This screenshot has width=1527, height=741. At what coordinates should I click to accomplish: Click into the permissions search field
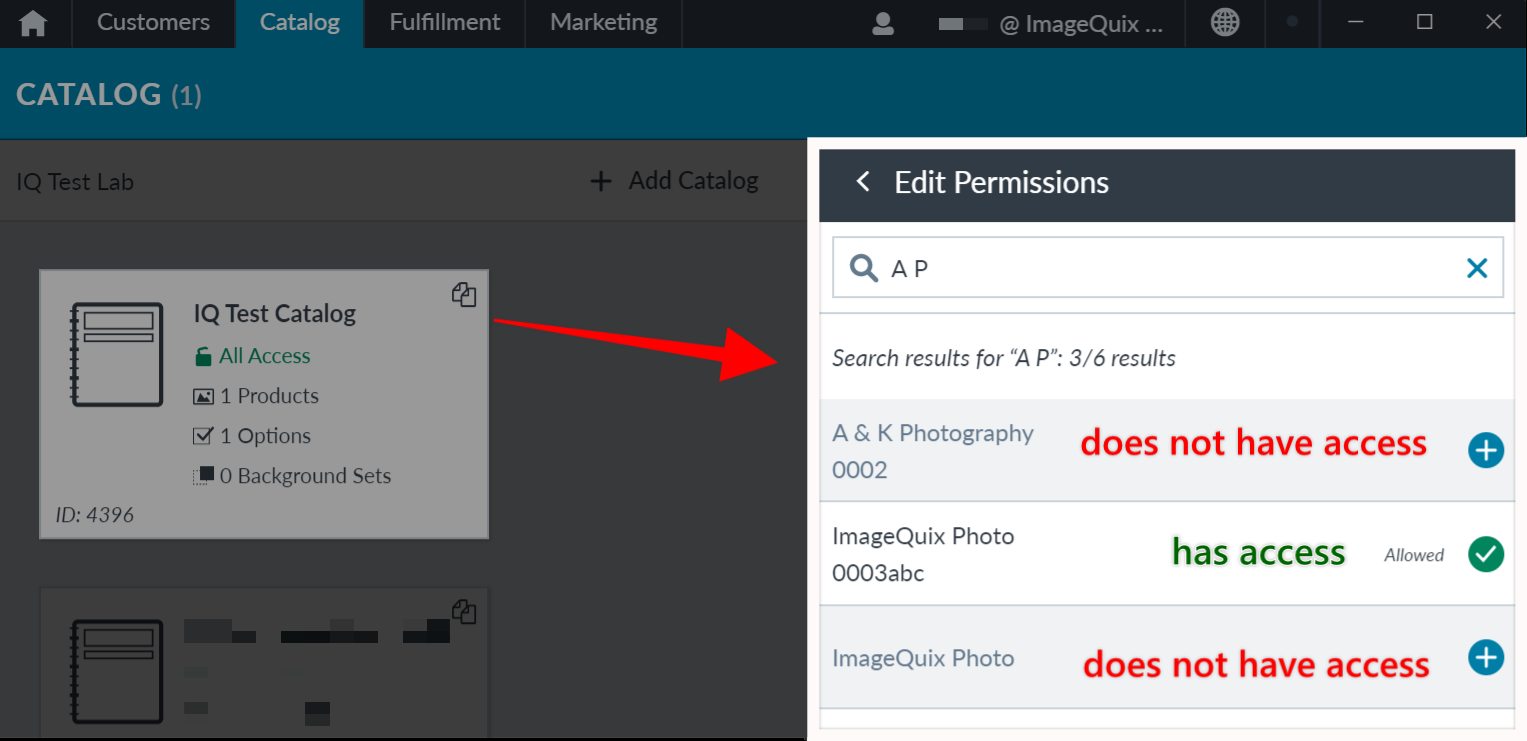(x=1168, y=268)
